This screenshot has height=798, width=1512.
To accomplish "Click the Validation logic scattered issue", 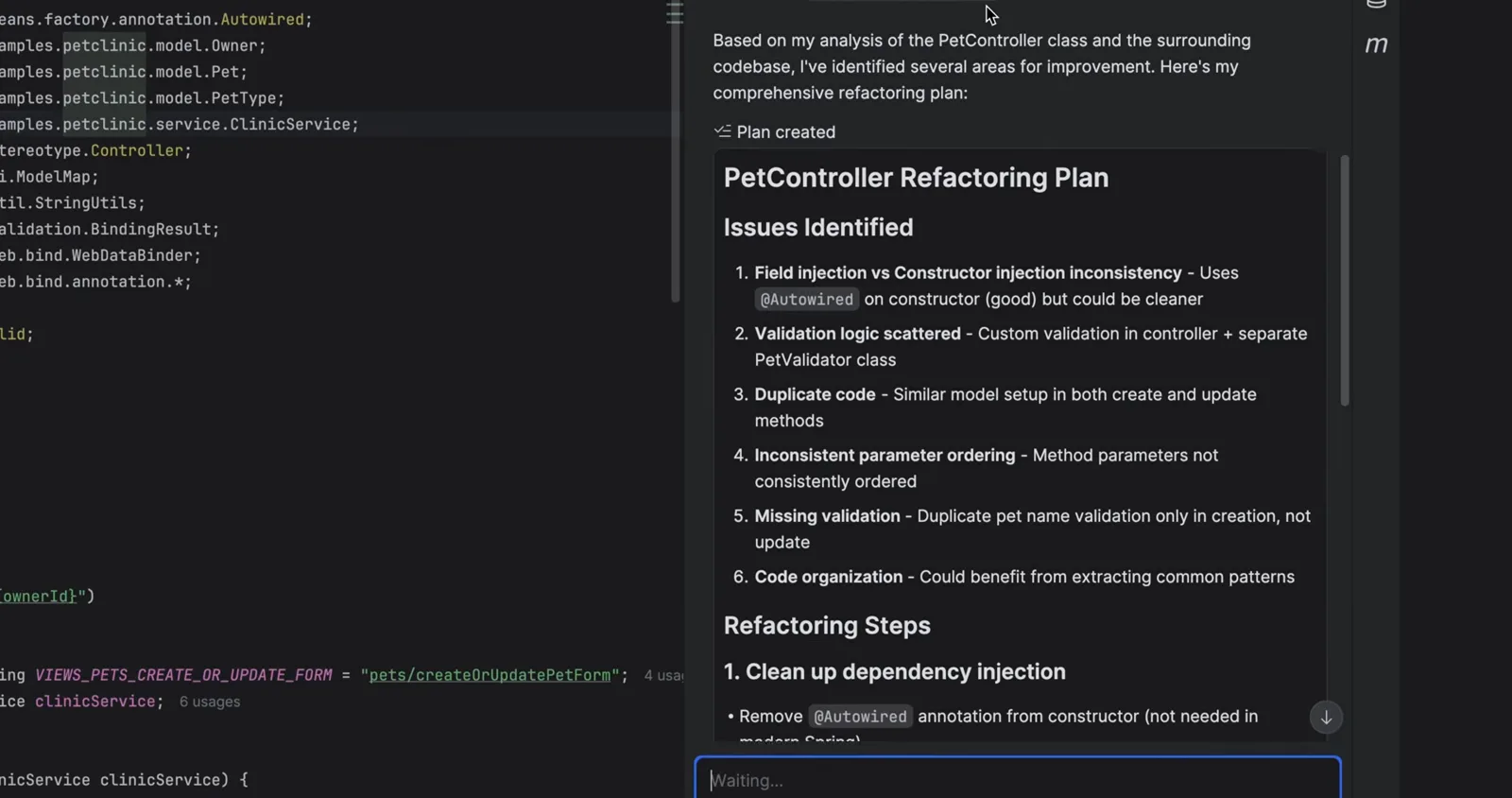I will pos(1030,346).
